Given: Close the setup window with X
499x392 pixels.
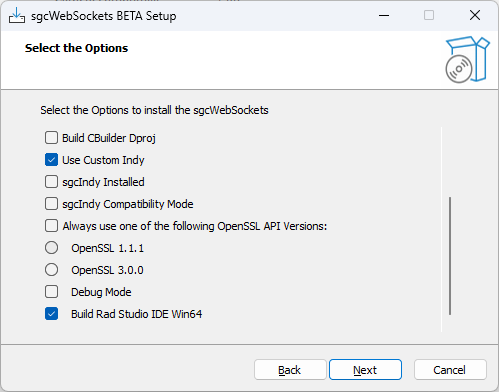Looking at the screenshot, I should point(475,15).
